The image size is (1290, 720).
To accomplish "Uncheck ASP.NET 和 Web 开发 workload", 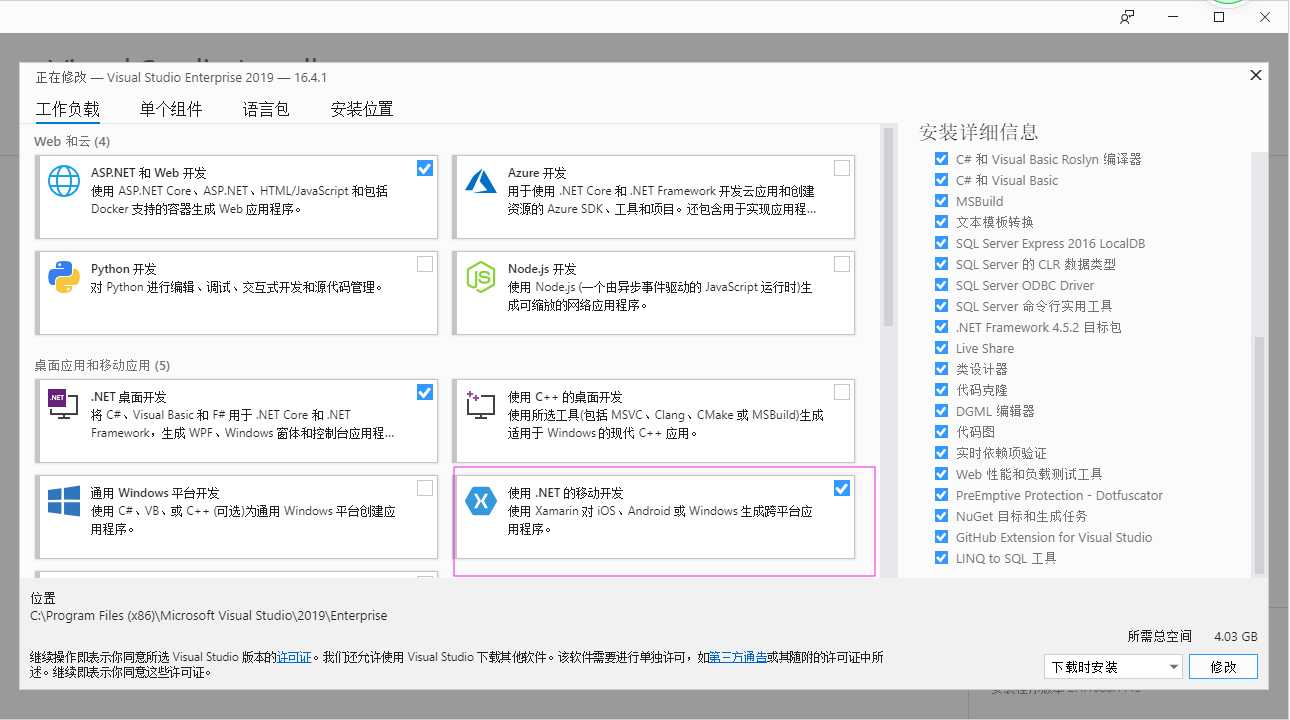I will click(425, 168).
